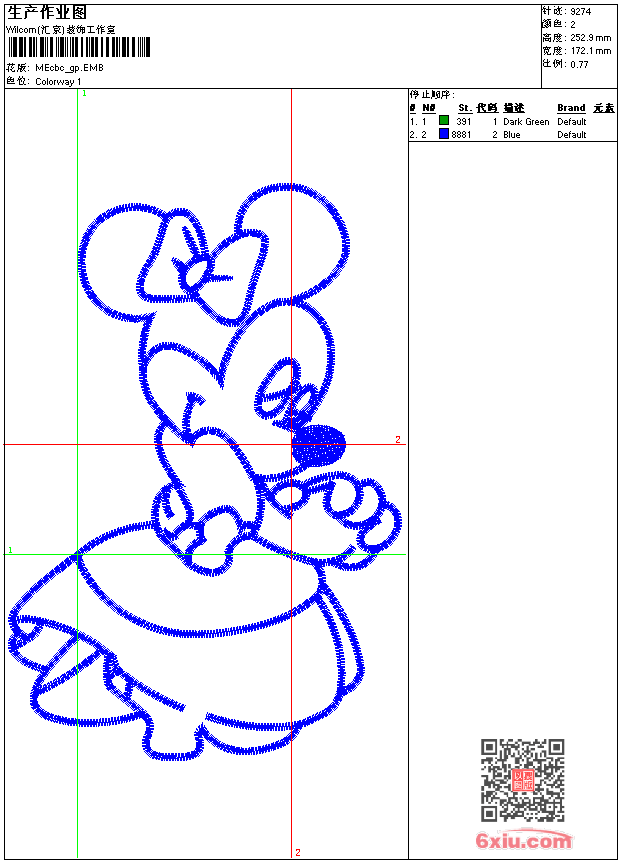Click the height value '252.9 mm'

(590, 38)
